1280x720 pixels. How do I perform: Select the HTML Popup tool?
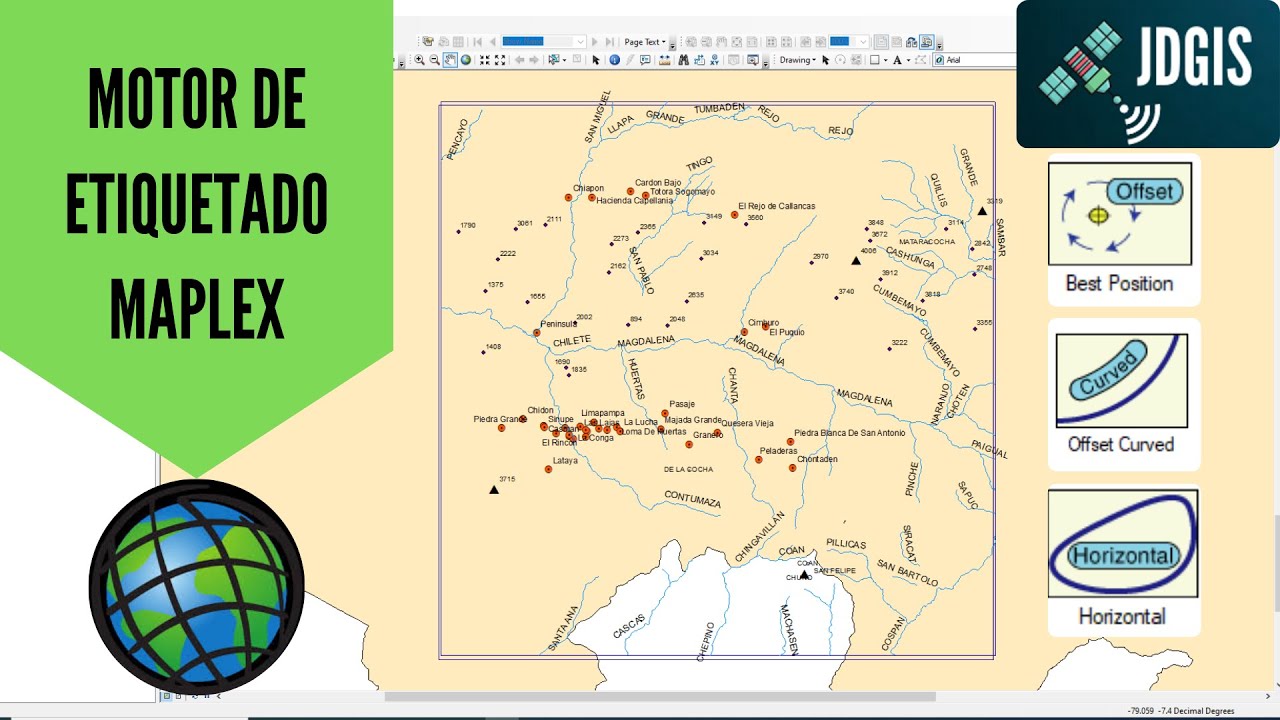pos(645,60)
